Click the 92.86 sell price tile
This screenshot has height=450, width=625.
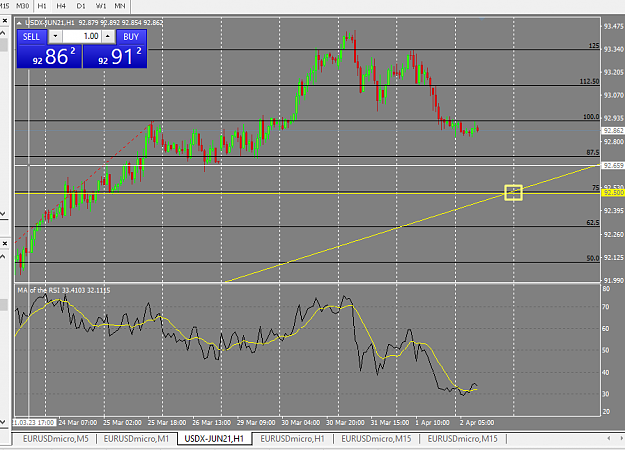[x=49, y=57]
